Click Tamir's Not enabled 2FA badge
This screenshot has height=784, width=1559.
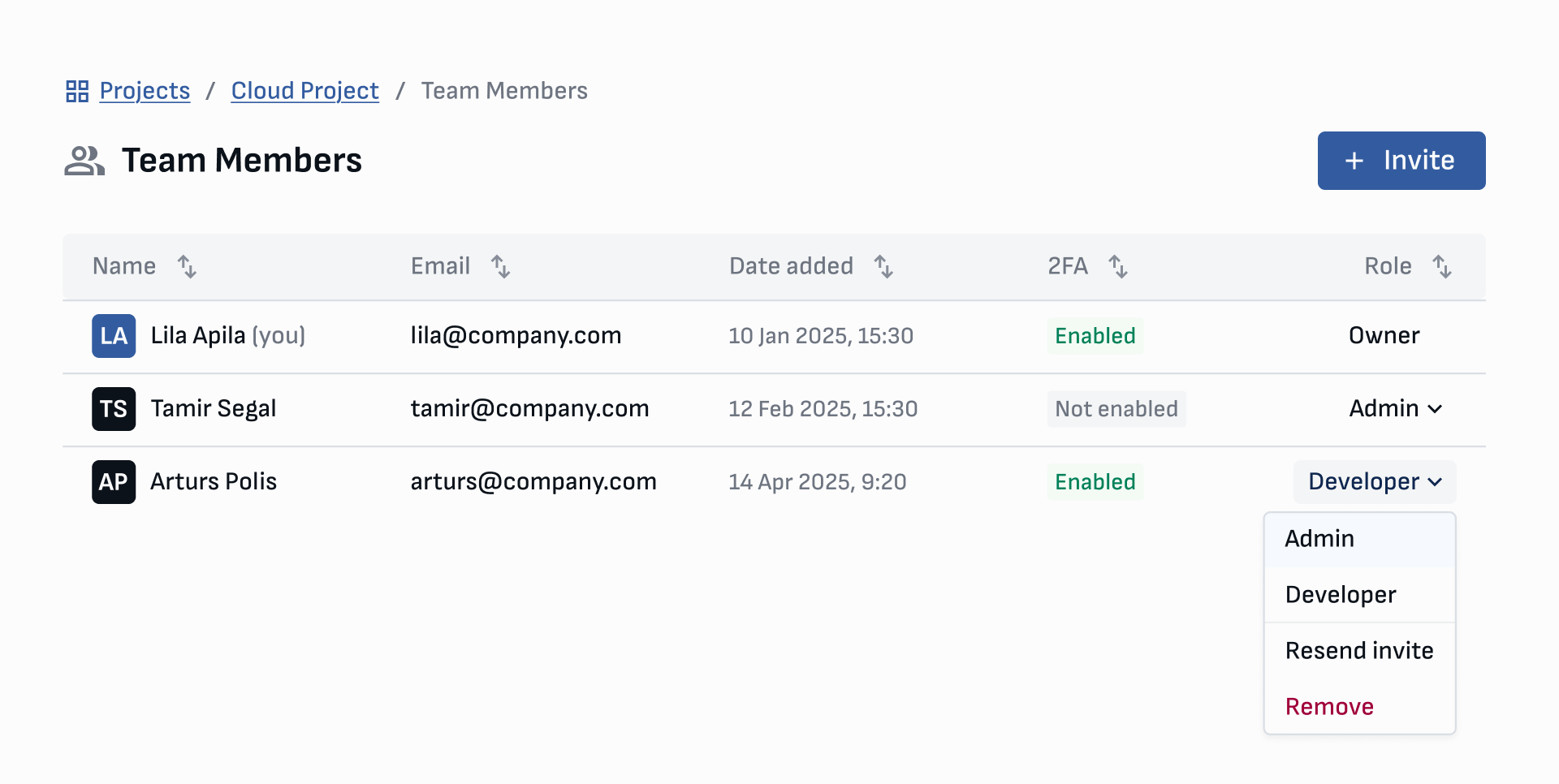[1116, 408]
